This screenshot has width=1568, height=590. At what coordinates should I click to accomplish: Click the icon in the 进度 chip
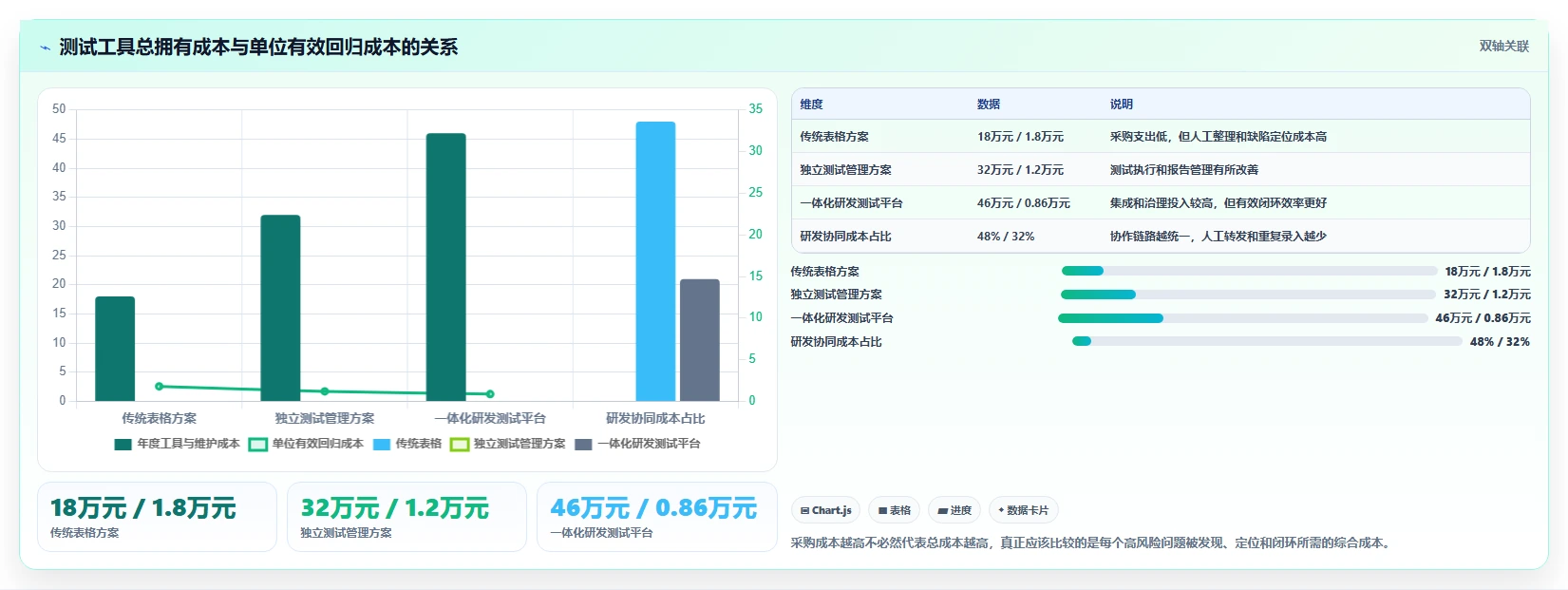pos(943,510)
